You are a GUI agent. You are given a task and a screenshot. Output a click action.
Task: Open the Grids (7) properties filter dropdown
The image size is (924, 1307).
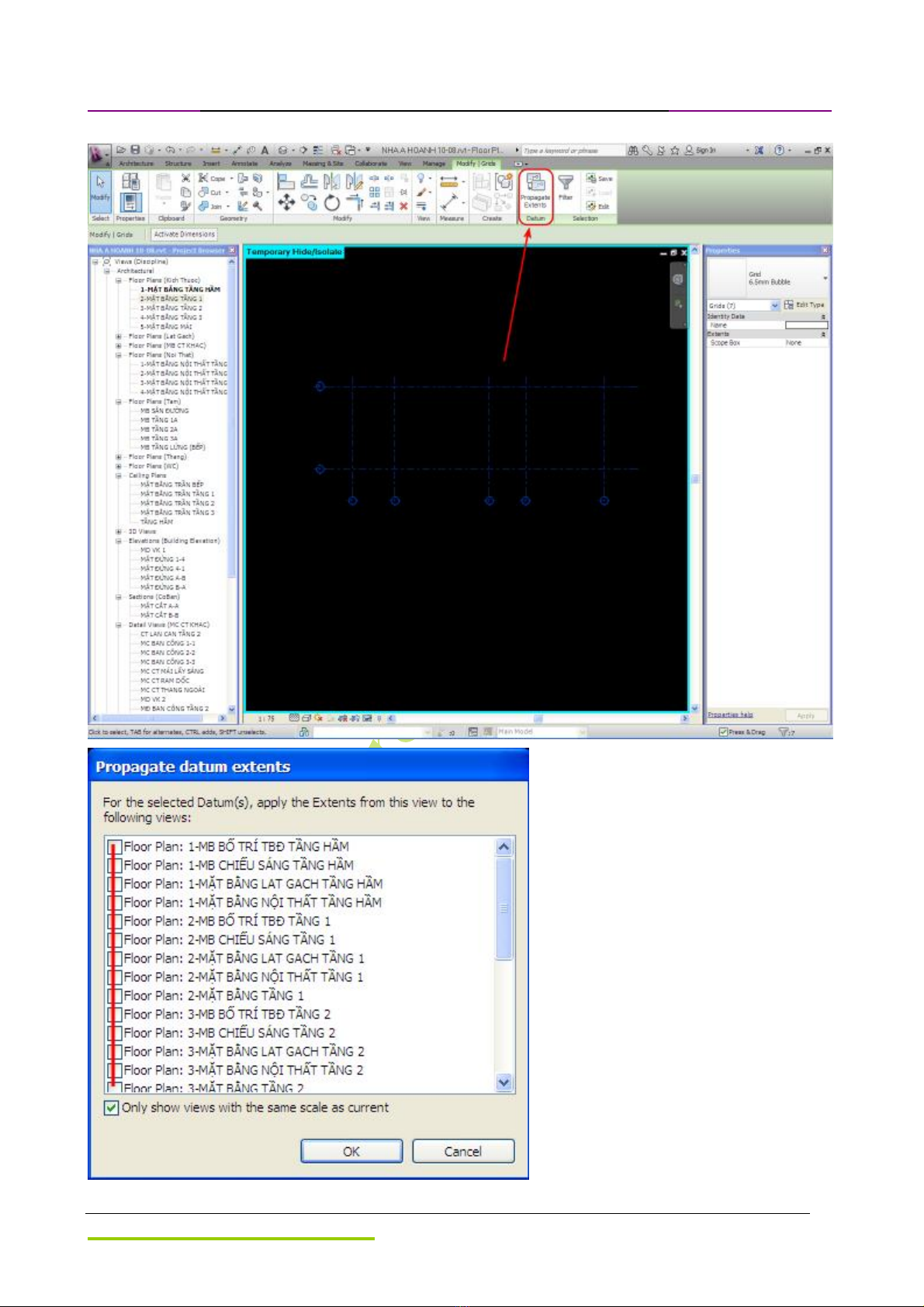tap(774, 306)
